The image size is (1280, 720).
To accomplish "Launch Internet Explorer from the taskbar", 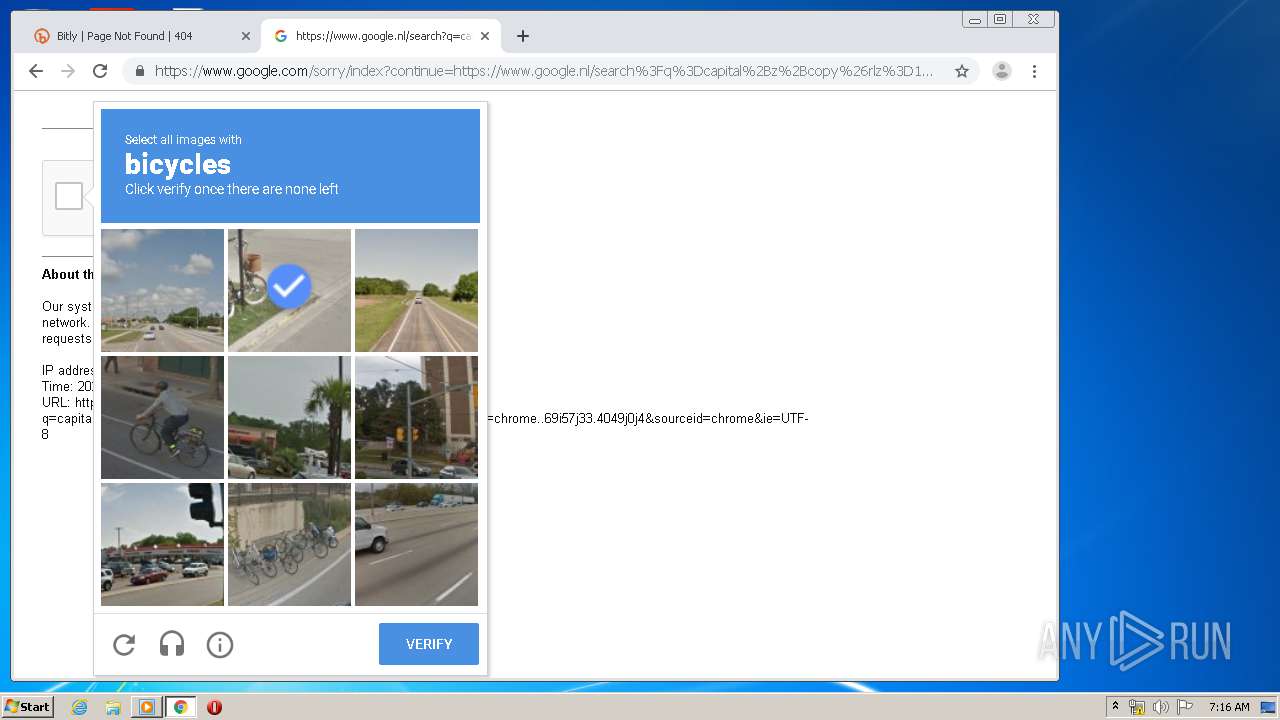I will [x=79, y=707].
